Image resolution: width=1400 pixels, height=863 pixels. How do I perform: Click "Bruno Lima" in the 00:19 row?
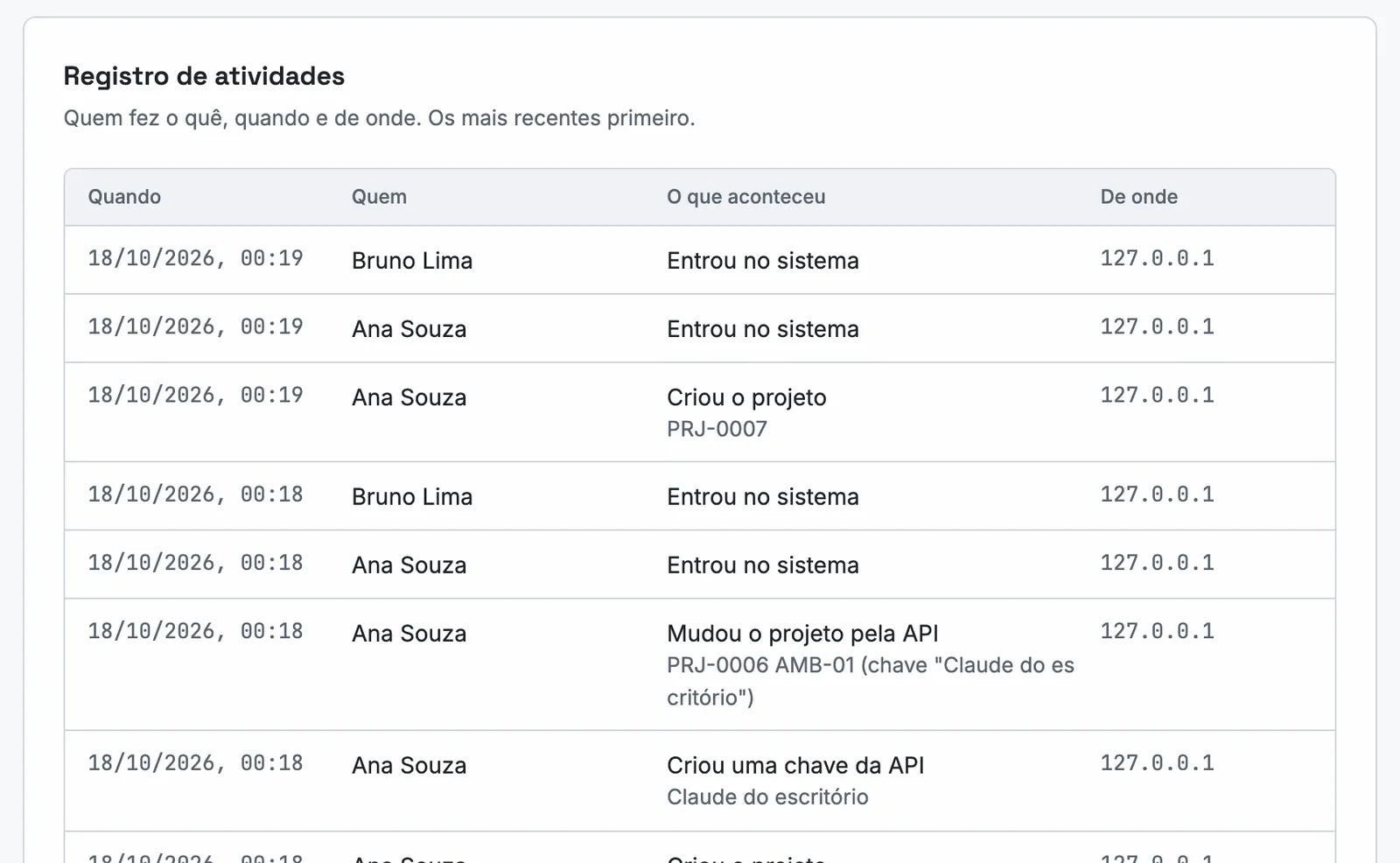click(x=412, y=261)
